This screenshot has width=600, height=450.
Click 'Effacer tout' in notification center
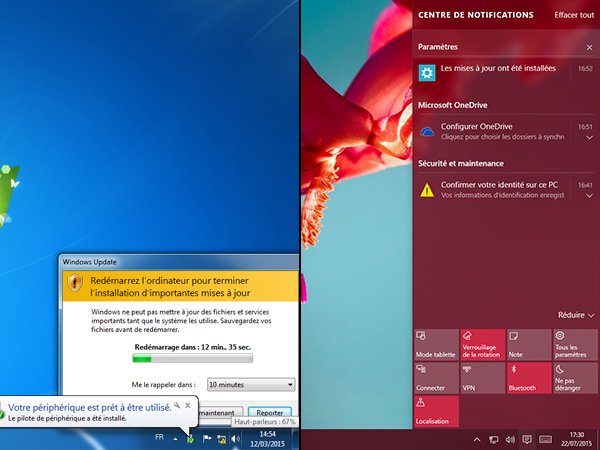click(574, 15)
